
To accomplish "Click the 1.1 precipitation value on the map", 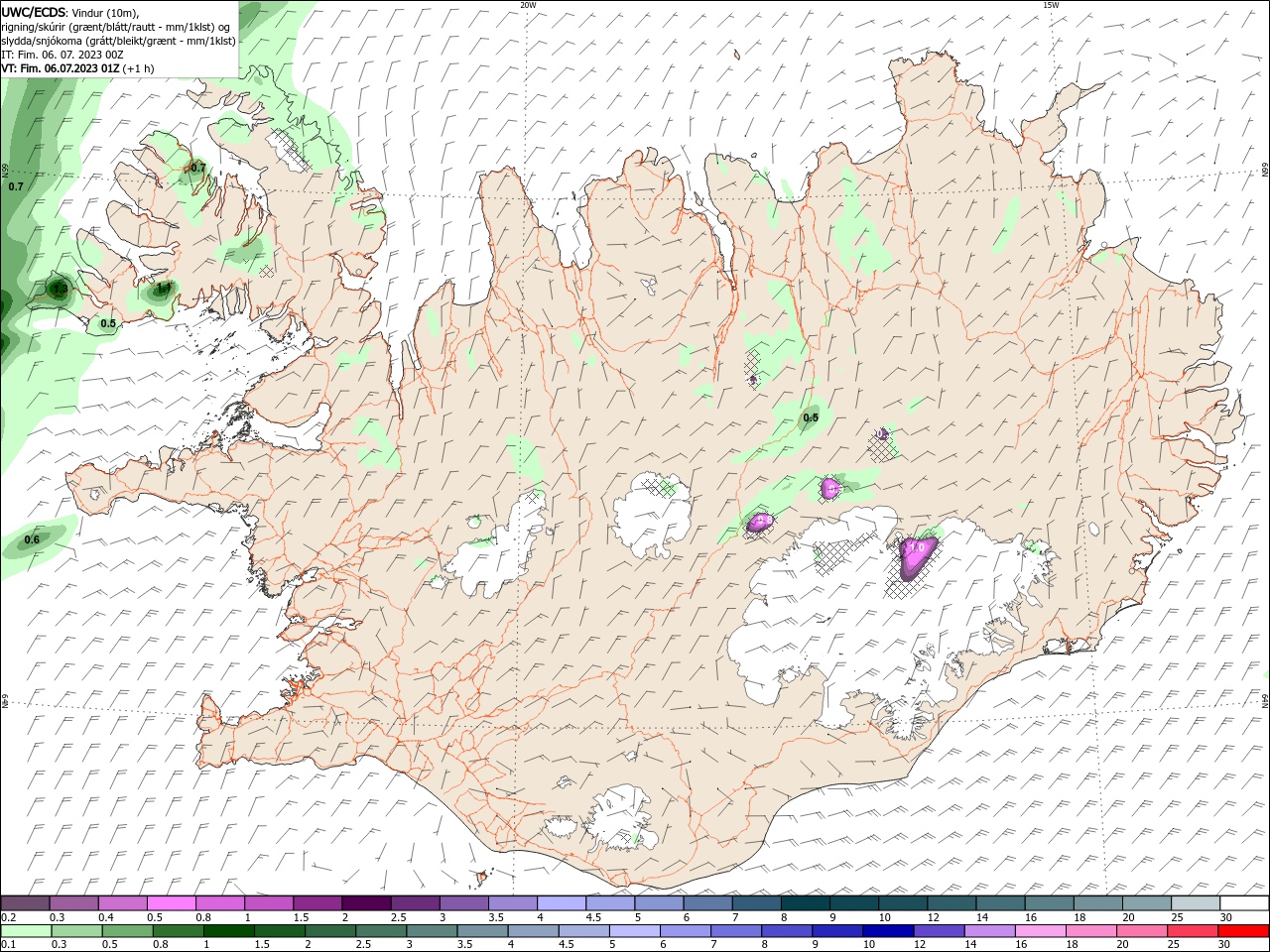I will tap(164, 288).
